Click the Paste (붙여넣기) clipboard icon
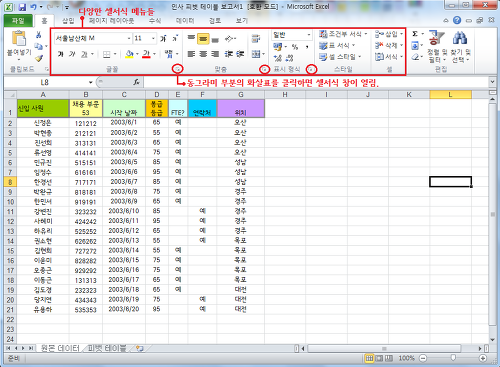The image size is (500, 367). click(x=19, y=38)
